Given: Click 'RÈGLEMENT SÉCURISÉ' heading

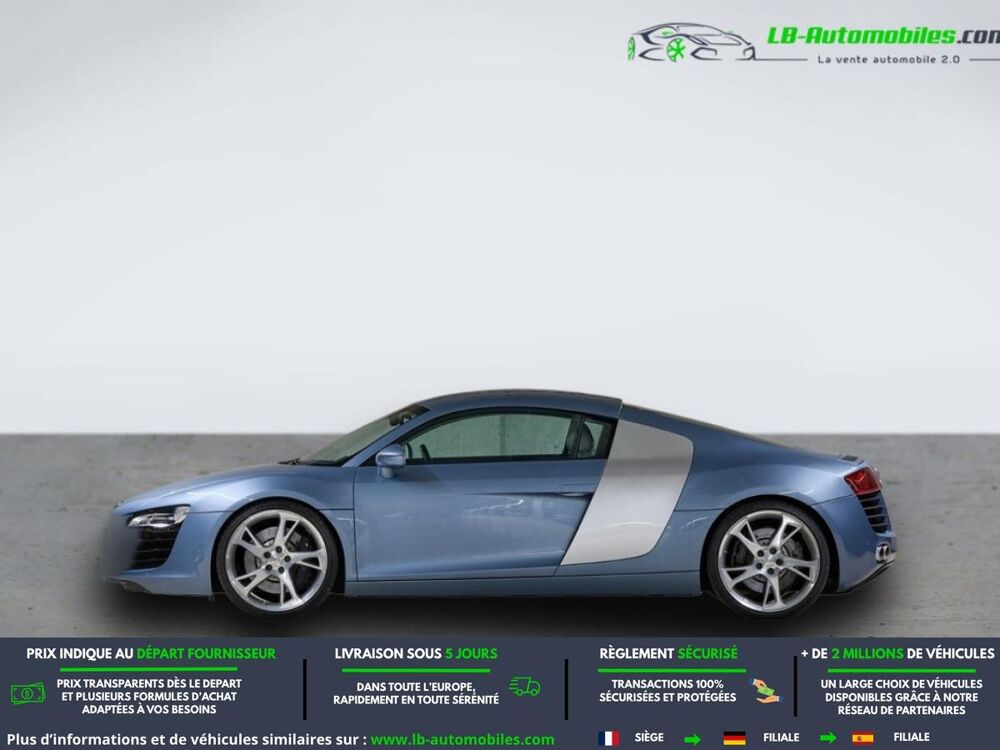Looking at the screenshot, I should 668,654.
